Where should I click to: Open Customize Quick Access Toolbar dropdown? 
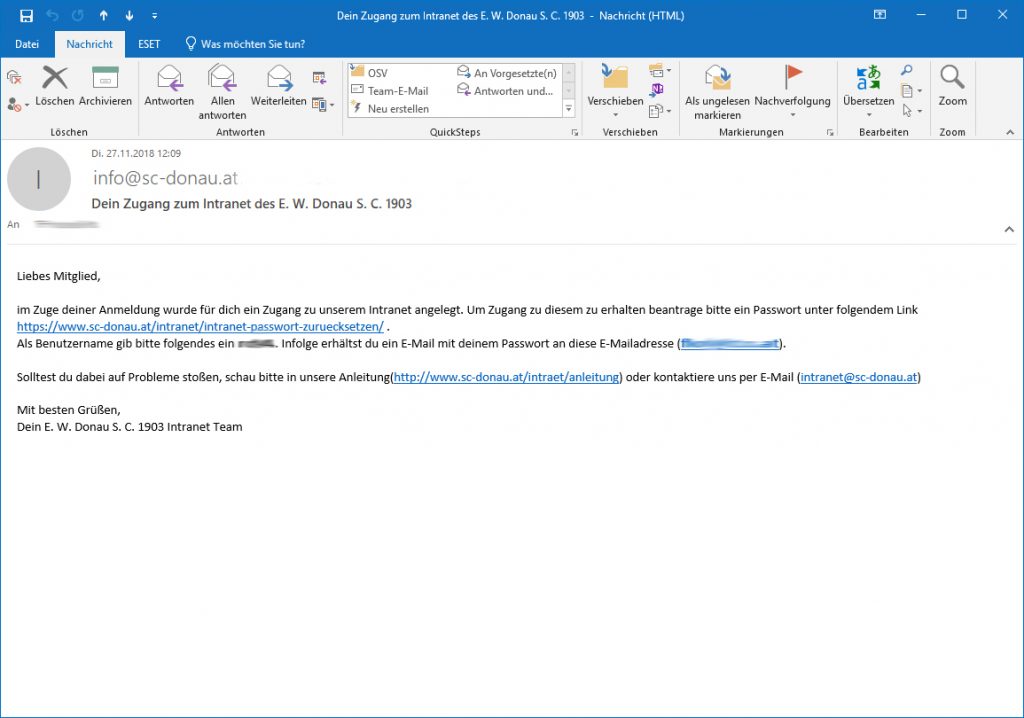point(155,16)
